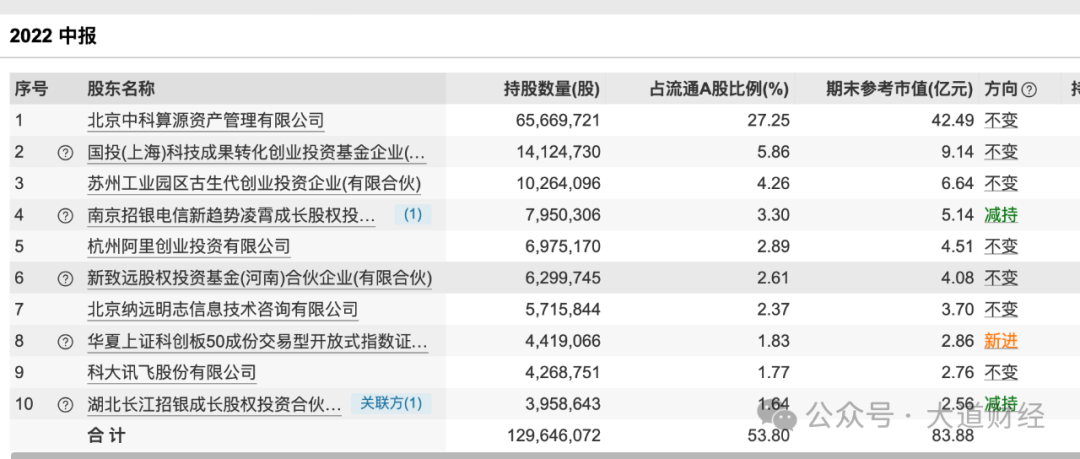This screenshot has width=1080, height=459.
Task: Open shareholder 北京纳远明志信息技术咨询有限公司
Action: [222, 309]
